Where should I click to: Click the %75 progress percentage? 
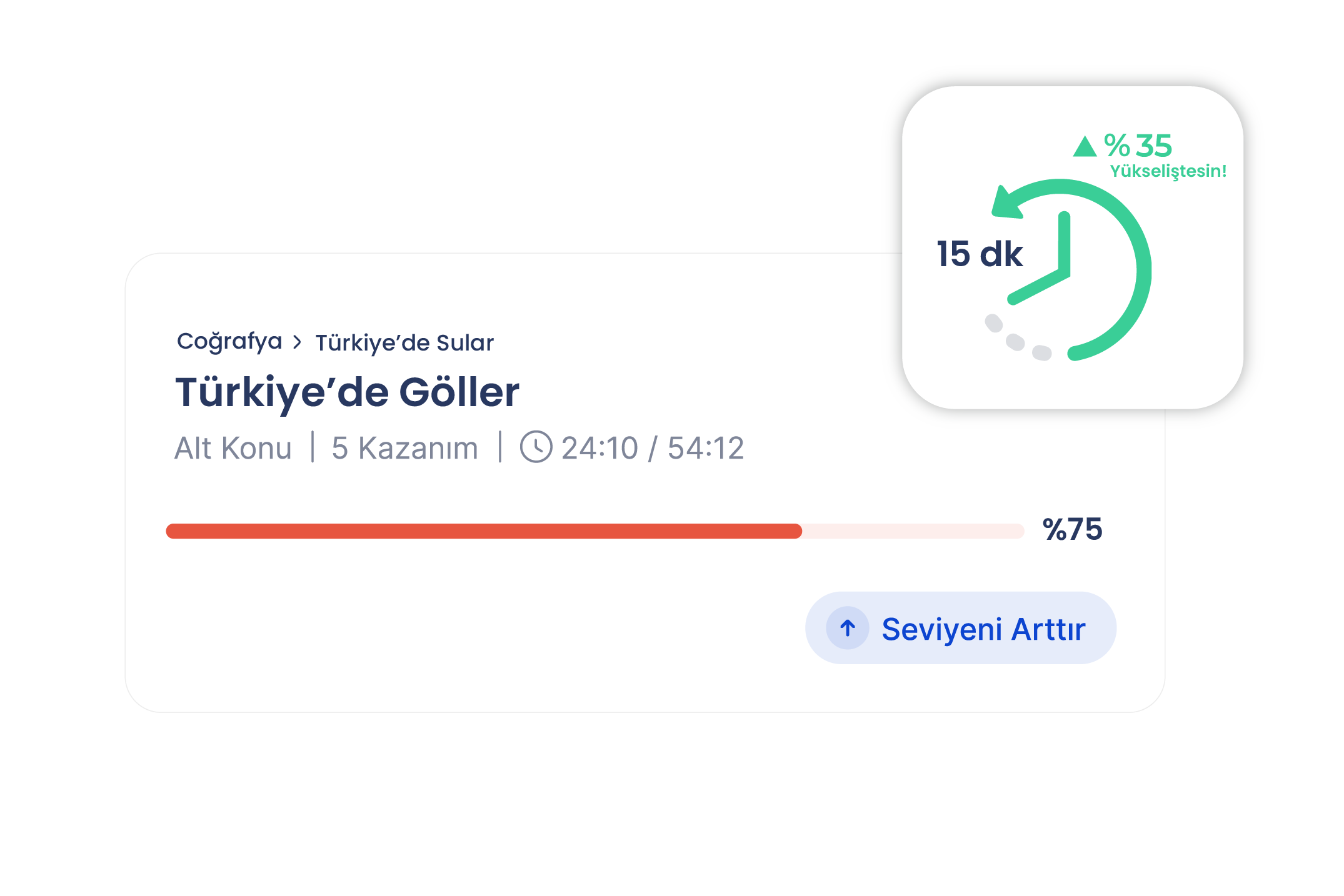pos(1072,529)
